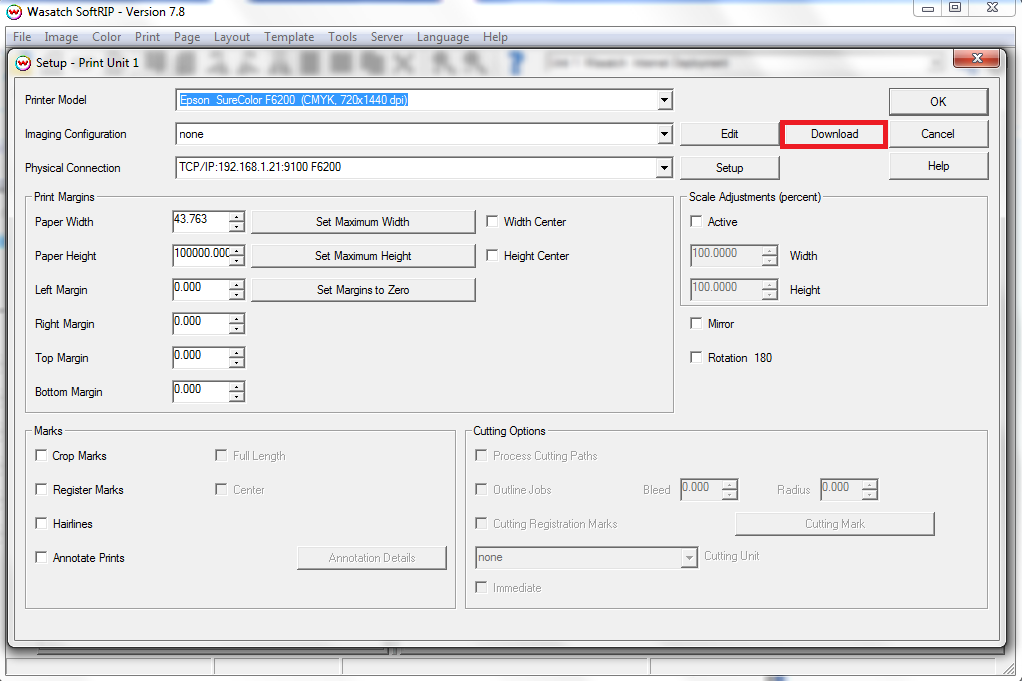
Task: Click the Left Margin input field
Action: point(201,289)
